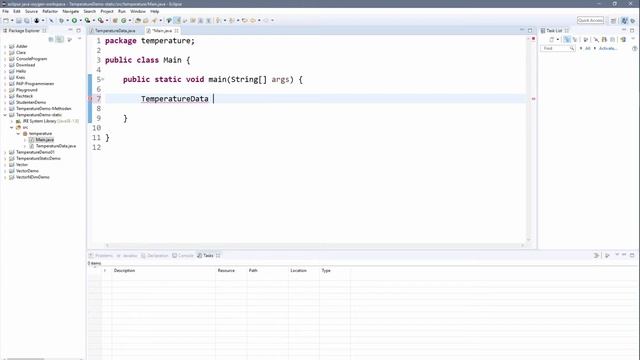
Task: Click Collapse All in Package Explorer
Action: click(51, 39)
